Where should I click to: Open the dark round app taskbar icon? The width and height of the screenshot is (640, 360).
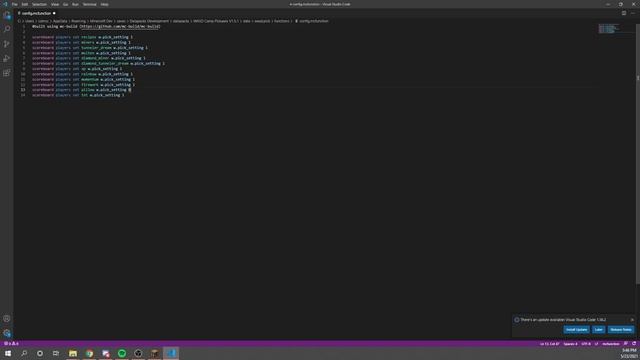(138, 353)
